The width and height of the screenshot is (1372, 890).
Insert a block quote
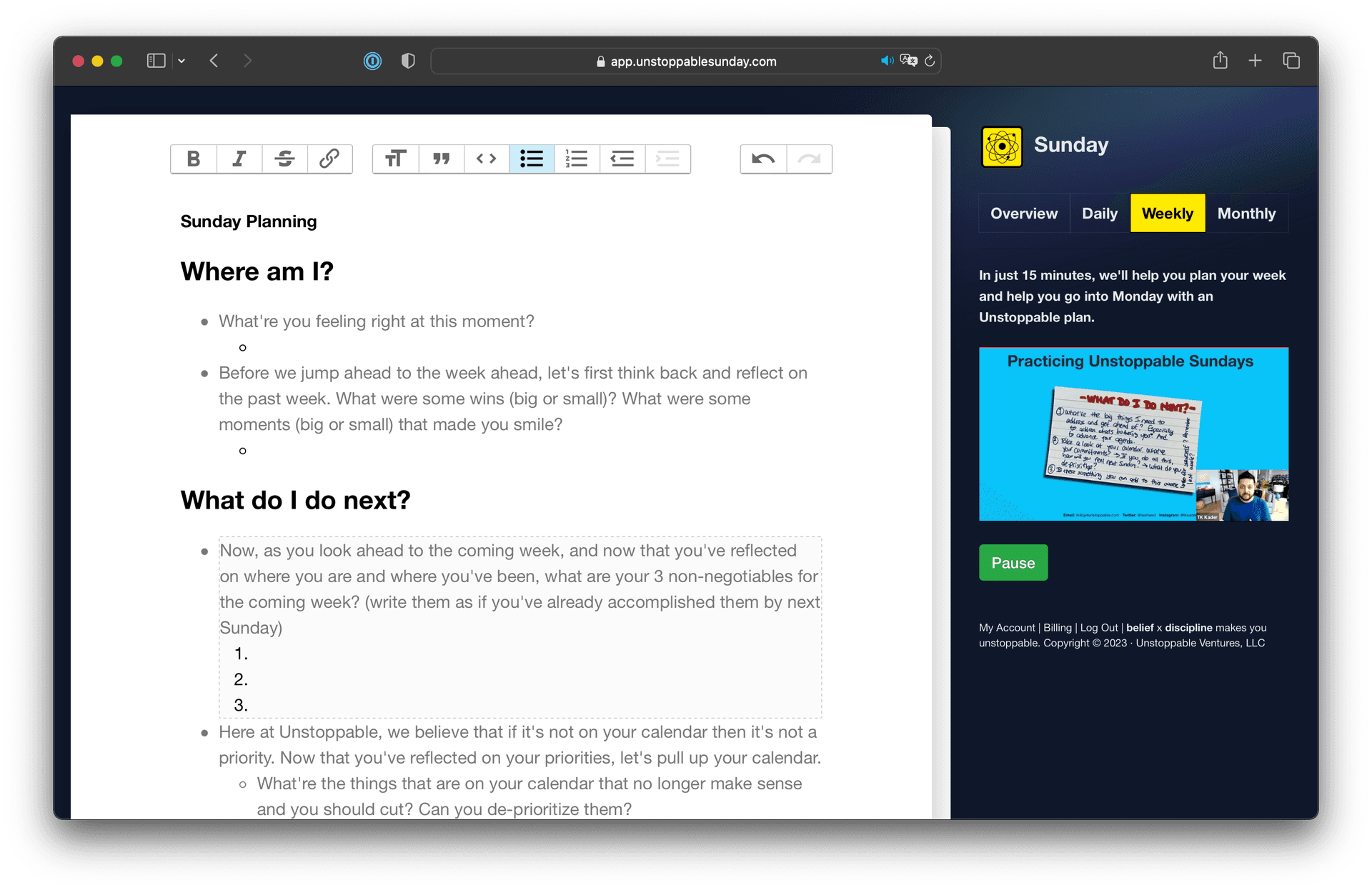441,159
